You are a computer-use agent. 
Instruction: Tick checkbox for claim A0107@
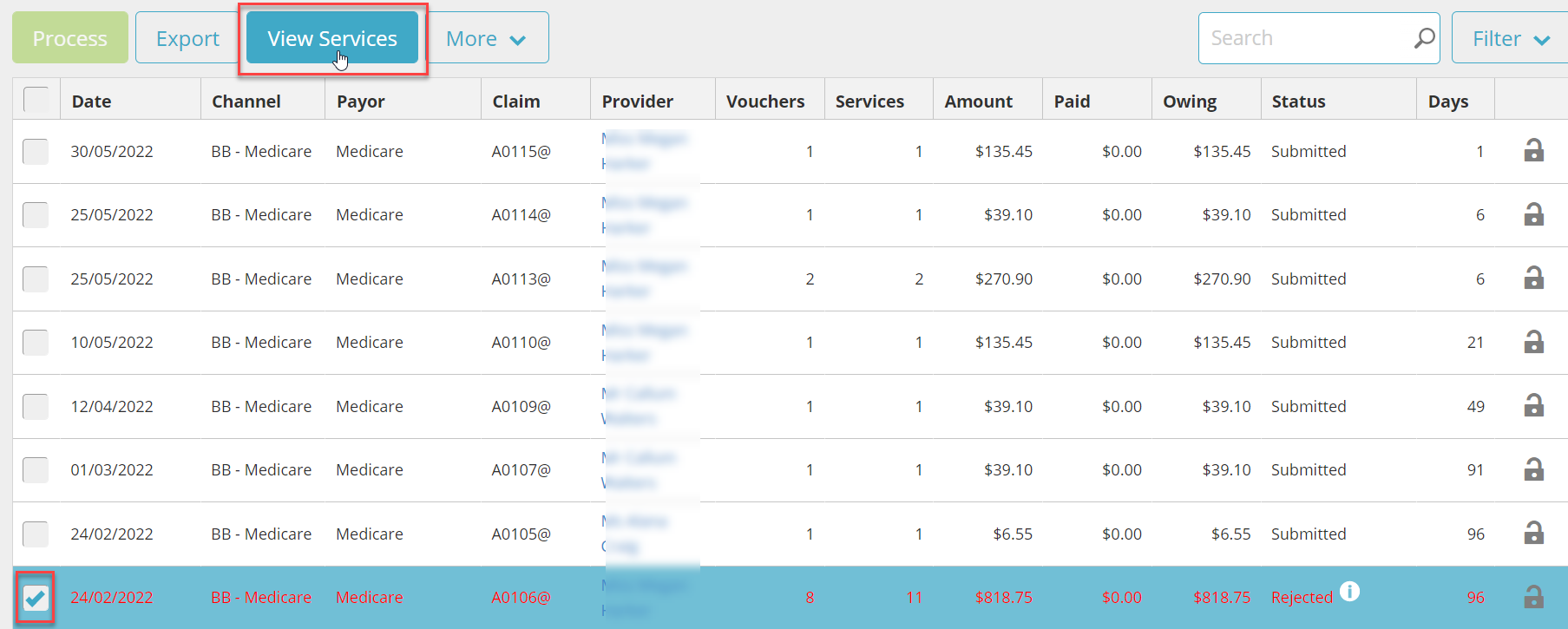(36, 469)
